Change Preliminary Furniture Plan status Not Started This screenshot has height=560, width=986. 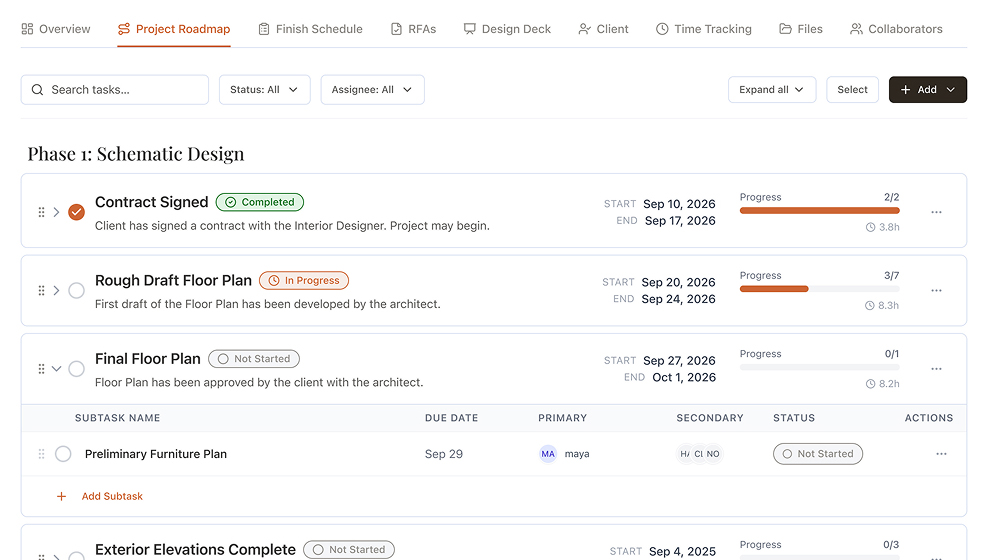point(818,454)
